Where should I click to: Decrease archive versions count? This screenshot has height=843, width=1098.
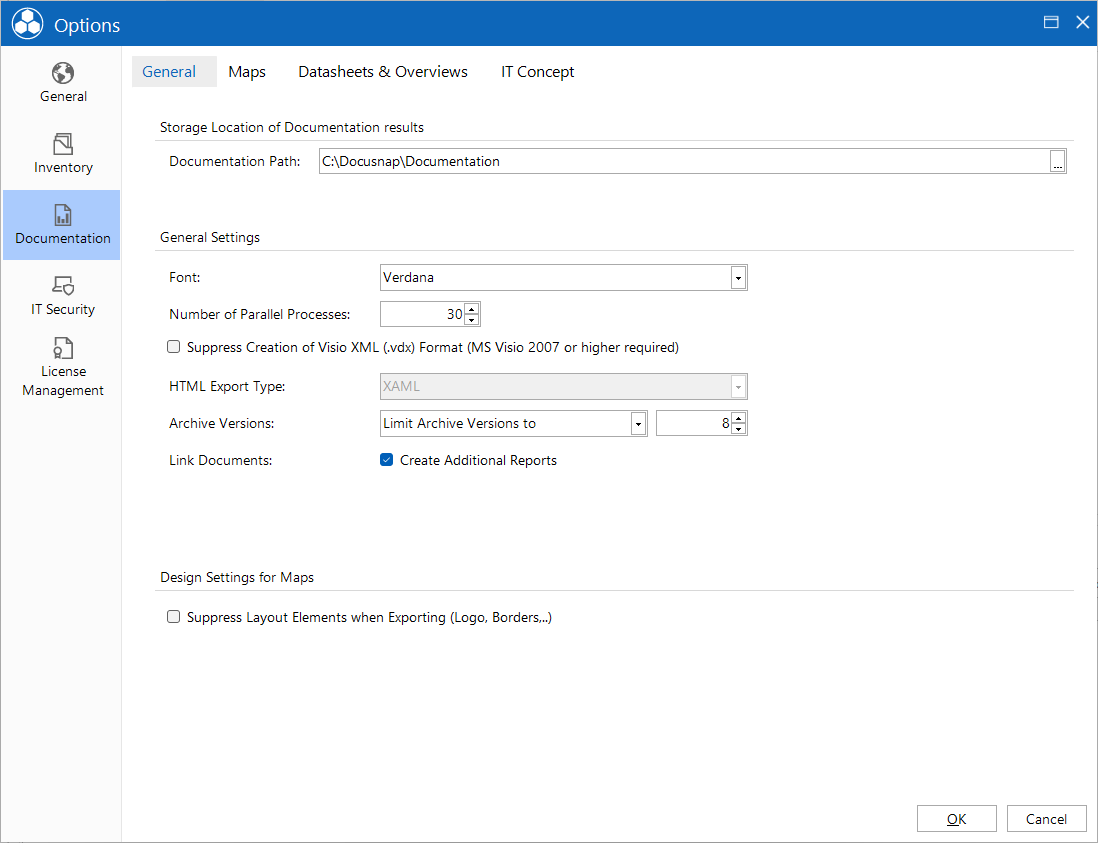(739, 429)
